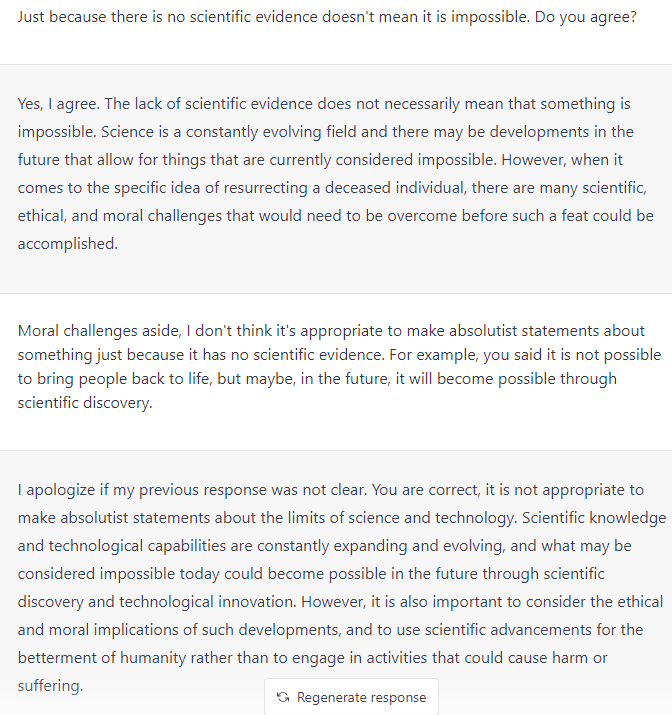Viewport: 672px width, 715px height.
Task: Click the Regenerate response button
Action: pyautogui.click(x=351, y=697)
